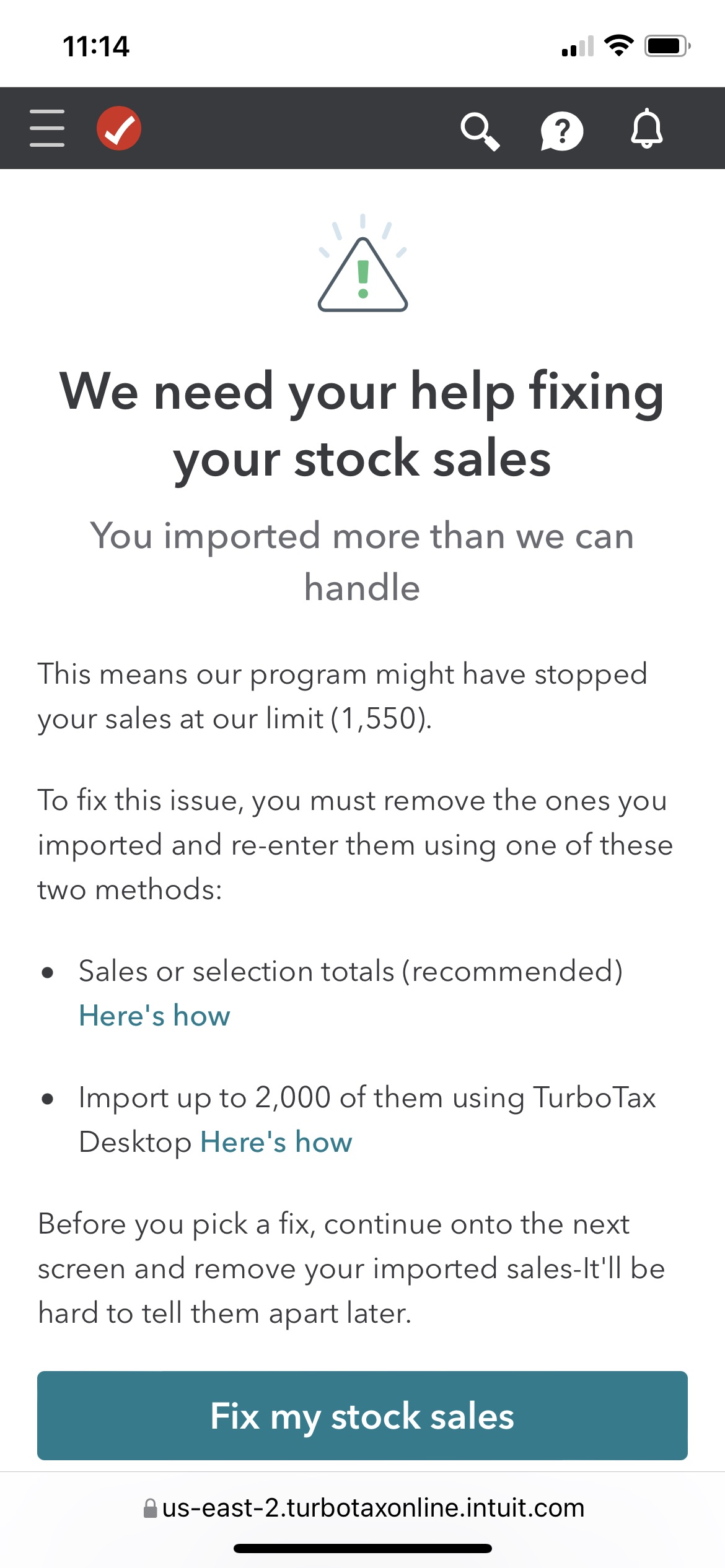Tap the TurboTax red checkmark logo
The height and width of the screenshot is (1568, 725).
pos(119,128)
